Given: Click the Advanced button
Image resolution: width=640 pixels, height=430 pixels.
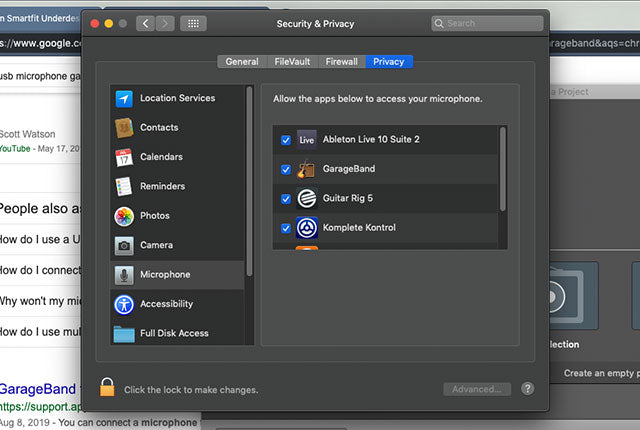Looking at the screenshot, I should (477, 389).
